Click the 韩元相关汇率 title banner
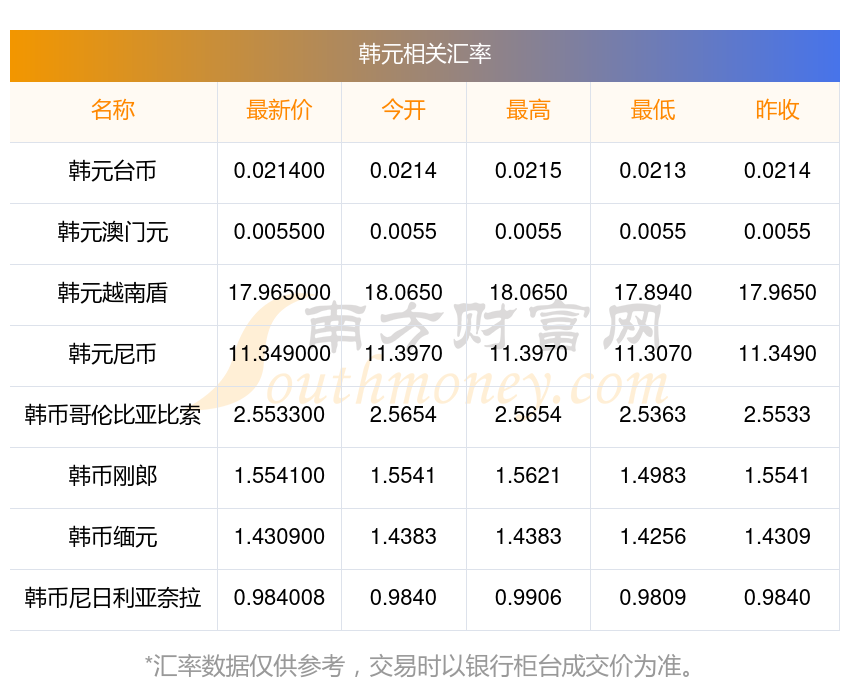This screenshot has height=697, width=850. [x=425, y=54]
